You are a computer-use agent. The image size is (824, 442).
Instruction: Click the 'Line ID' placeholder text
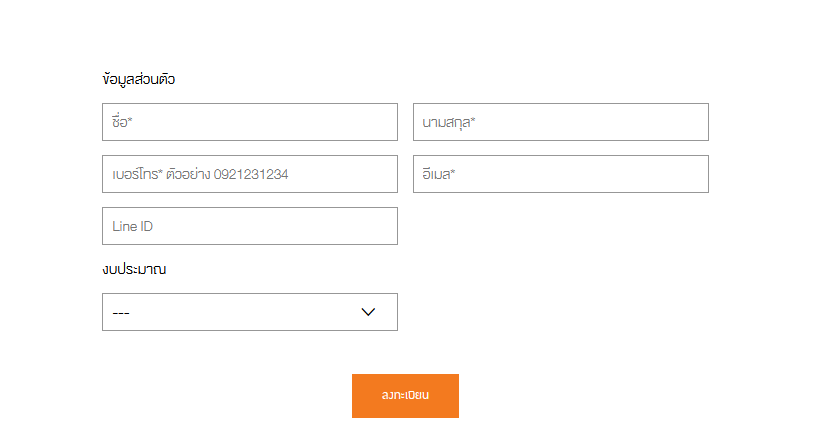pyautogui.click(x=132, y=227)
